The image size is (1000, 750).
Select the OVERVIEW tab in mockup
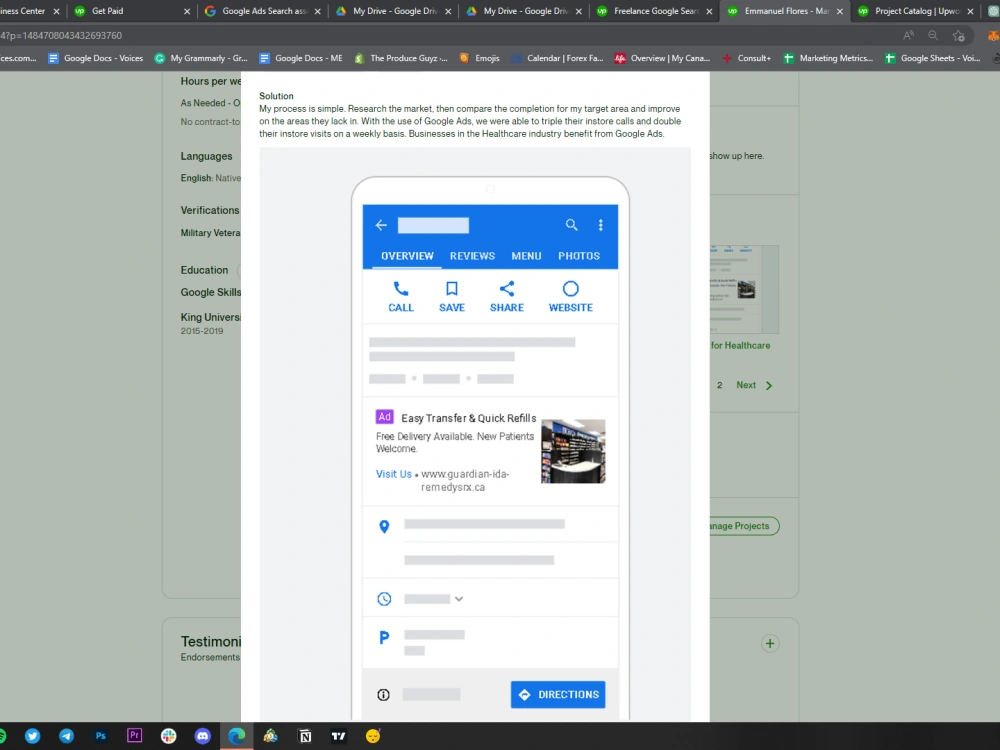tap(408, 256)
